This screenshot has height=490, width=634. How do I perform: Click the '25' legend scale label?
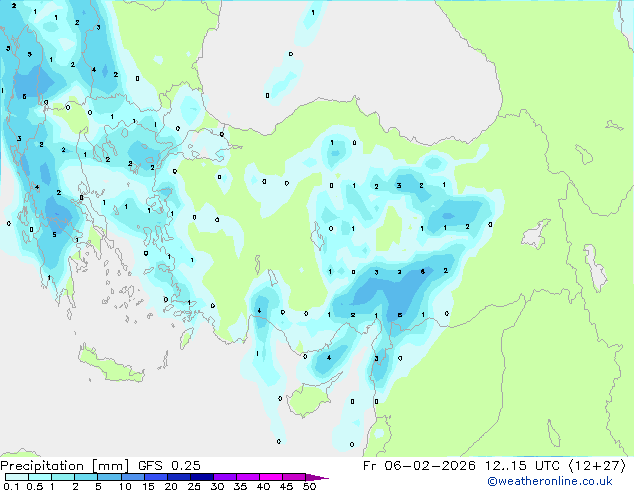[x=194, y=486]
